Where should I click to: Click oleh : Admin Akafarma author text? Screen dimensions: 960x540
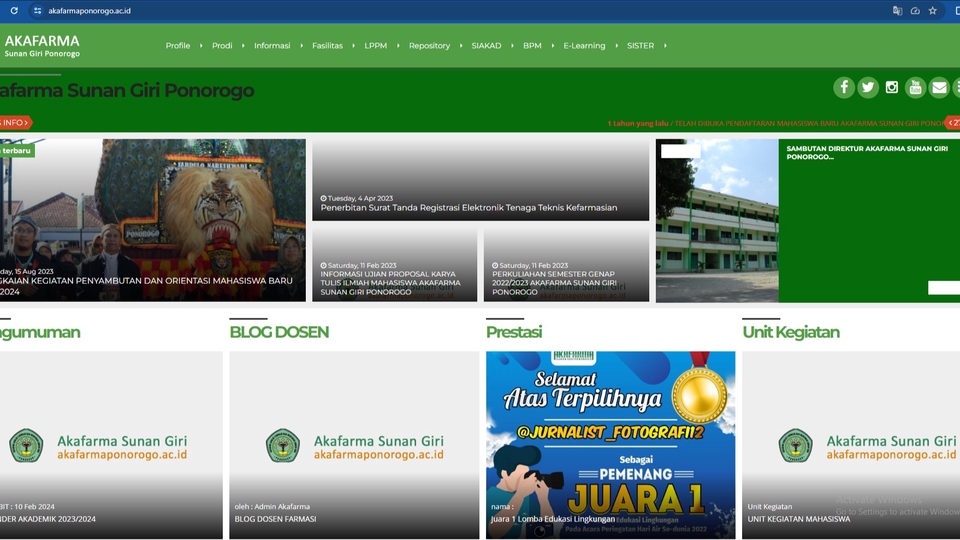[272, 506]
